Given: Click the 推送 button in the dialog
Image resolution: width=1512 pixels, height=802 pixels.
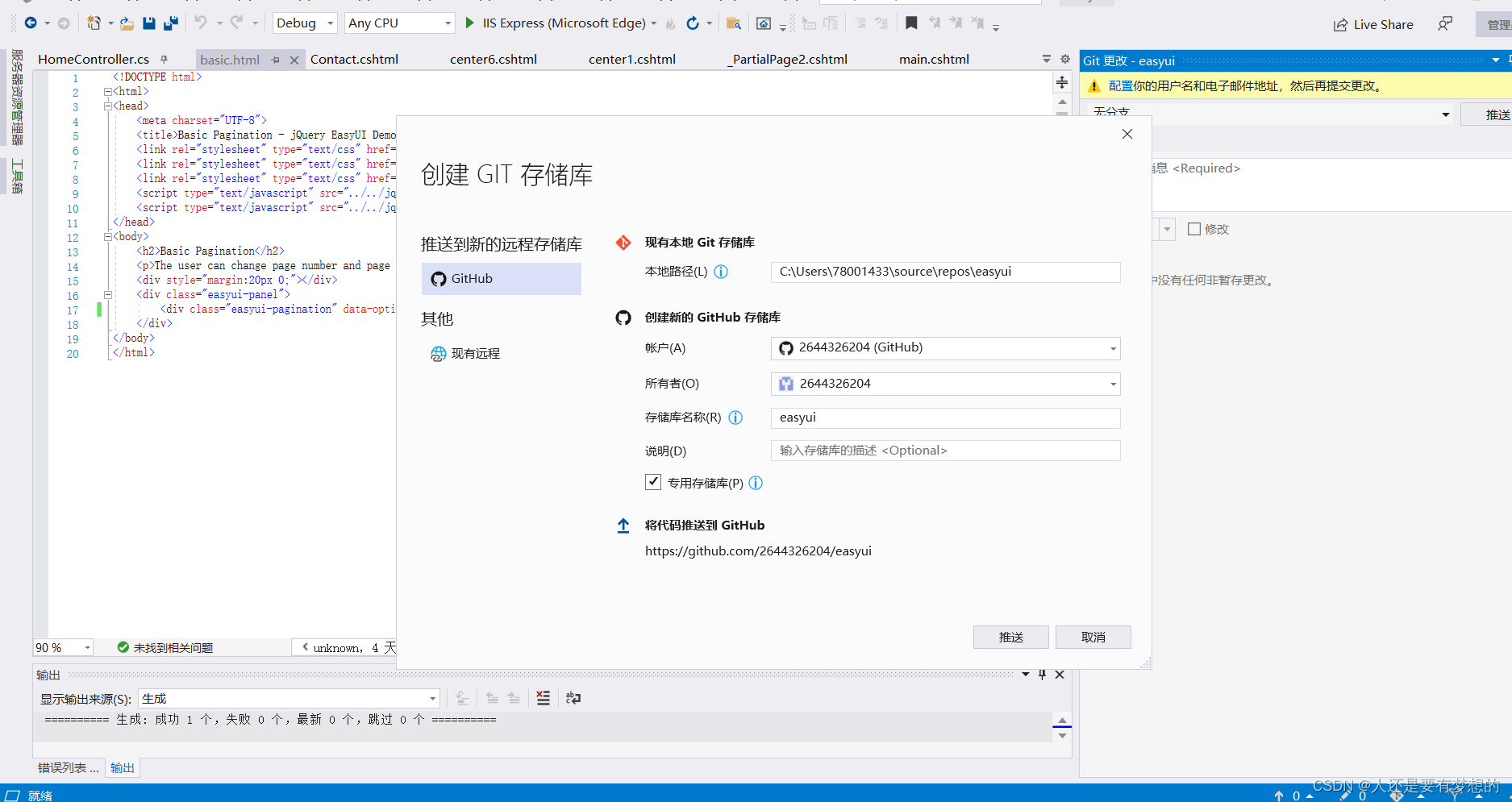Looking at the screenshot, I should pyautogui.click(x=1010, y=637).
